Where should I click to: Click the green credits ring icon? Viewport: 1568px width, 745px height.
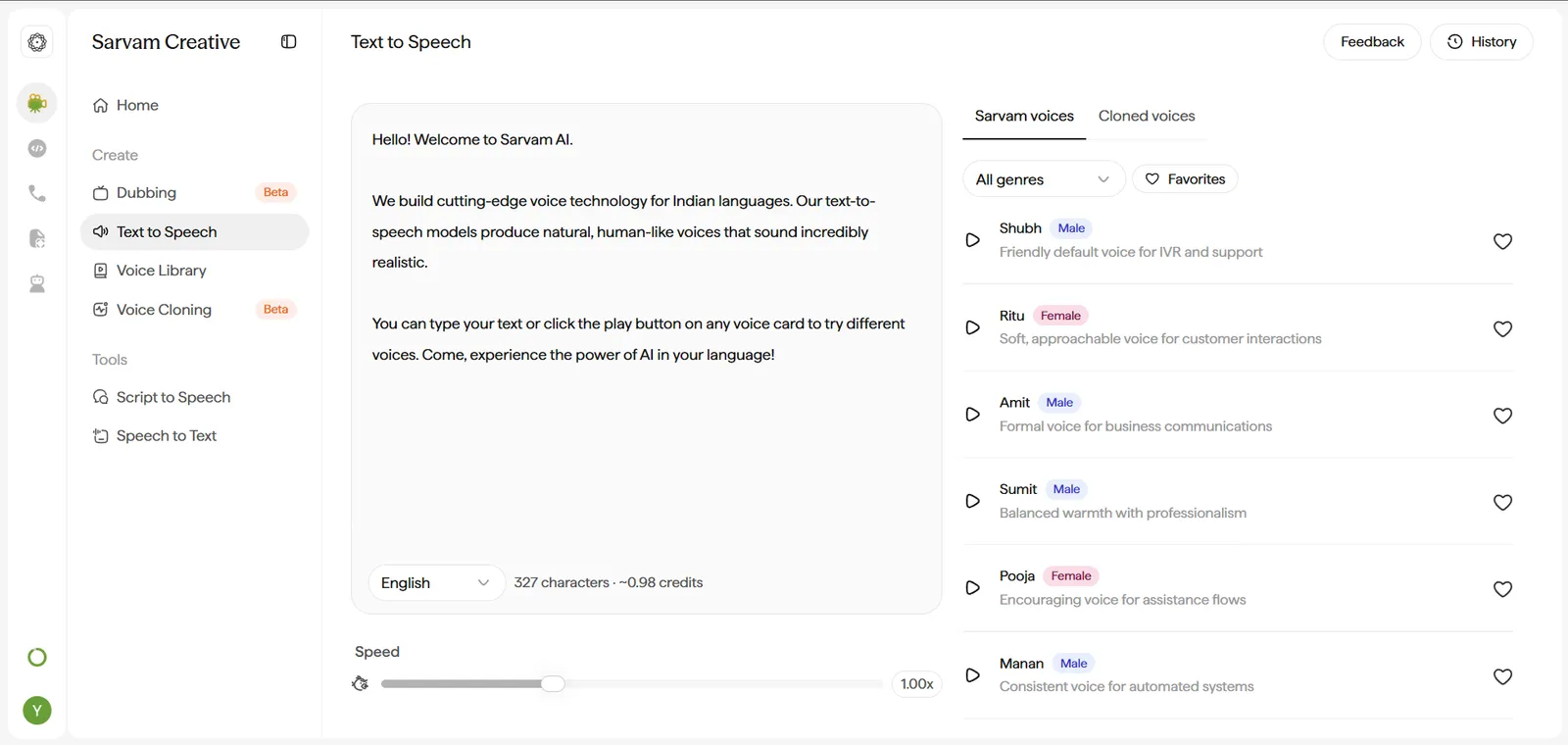(37, 658)
